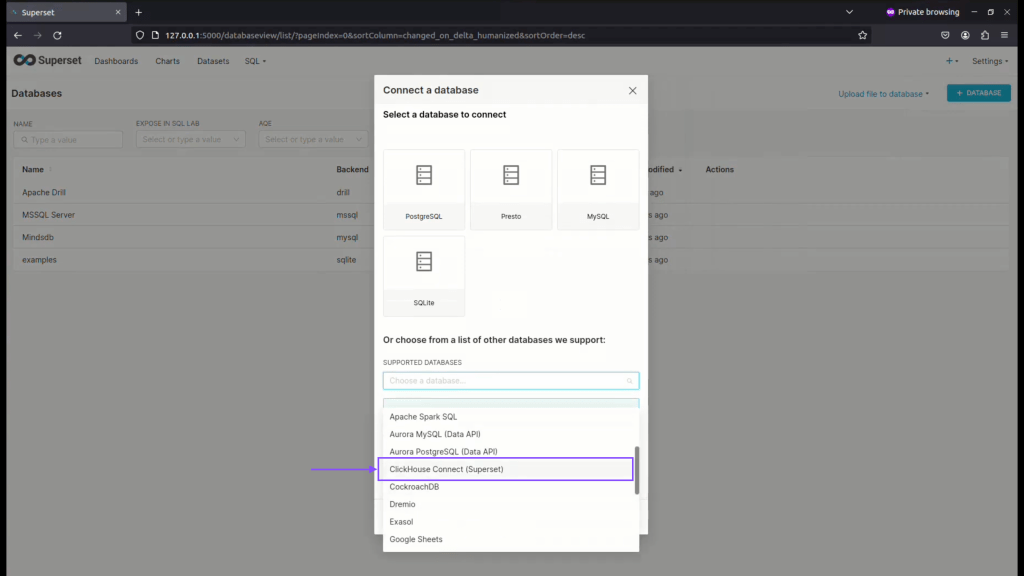Image resolution: width=1024 pixels, height=576 pixels.
Task: Open the SQL menu in navbar
Action: pyautogui.click(x=255, y=61)
